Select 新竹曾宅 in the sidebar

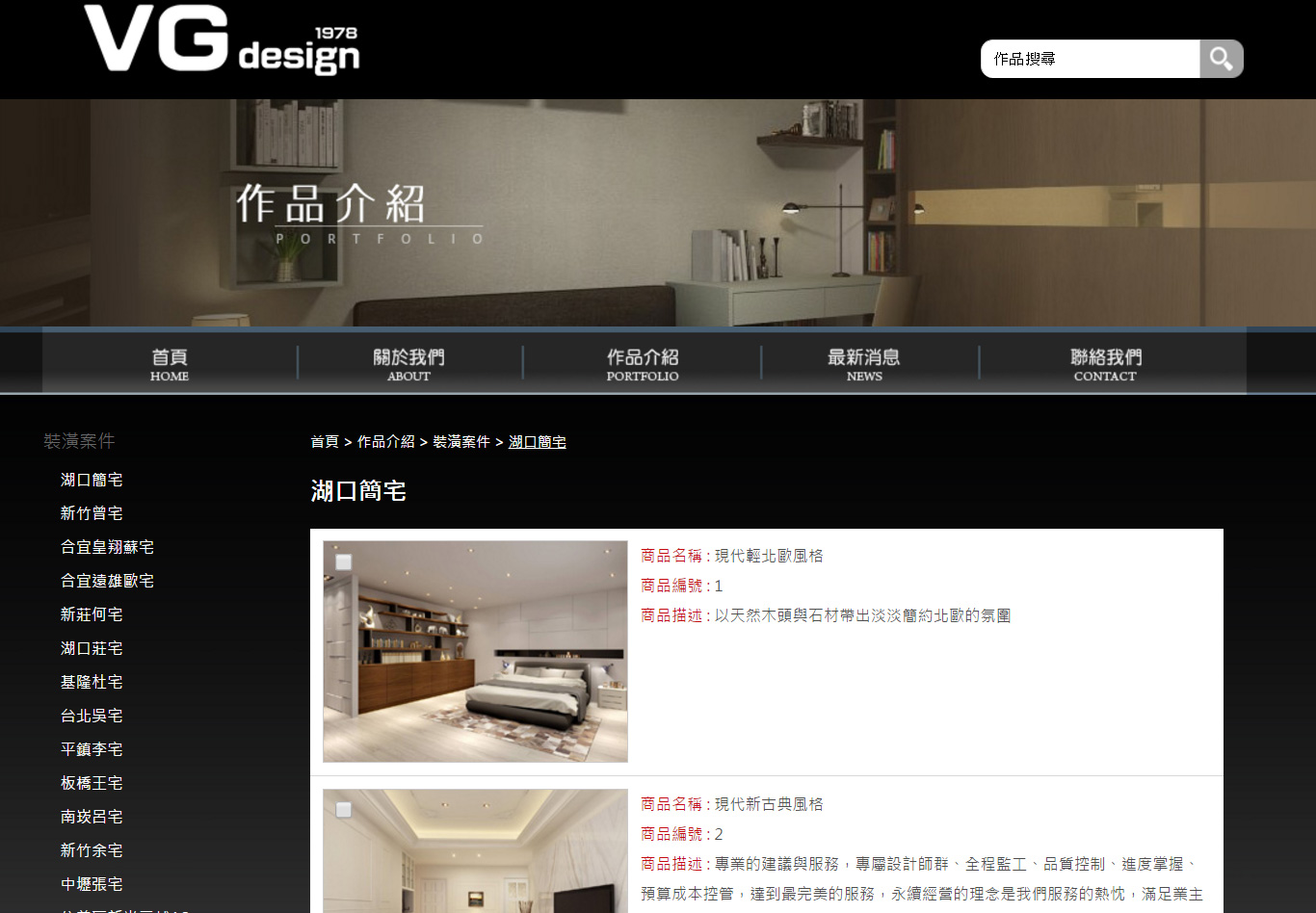pos(92,513)
